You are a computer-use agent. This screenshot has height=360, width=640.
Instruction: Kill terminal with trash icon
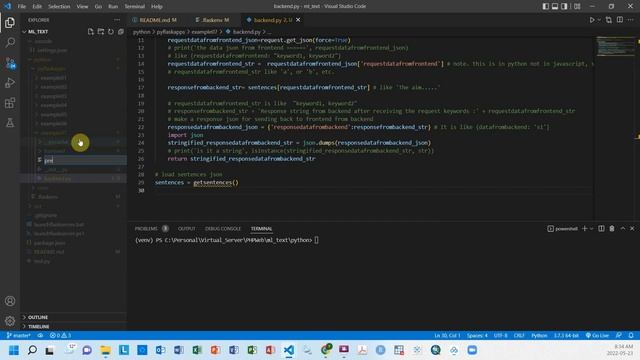[612, 229]
